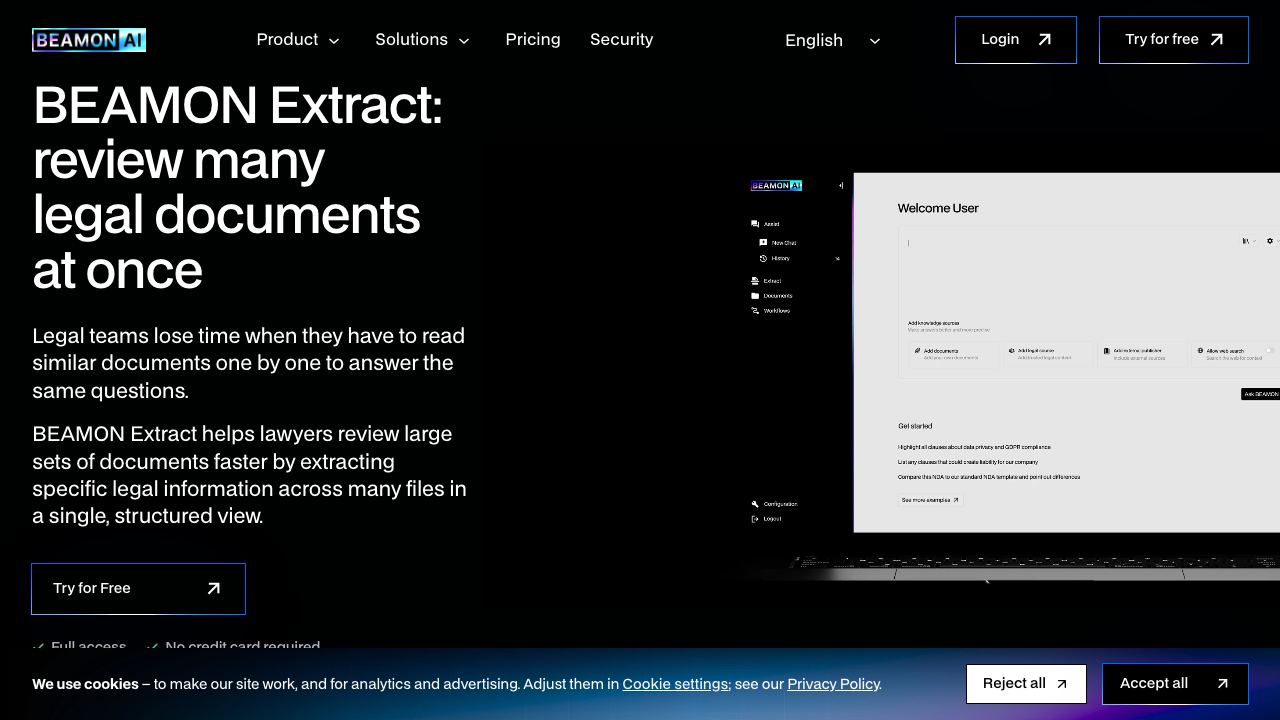Click the arrow icon on hero Try for Free
This screenshot has width=1280, height=720.
213,589
